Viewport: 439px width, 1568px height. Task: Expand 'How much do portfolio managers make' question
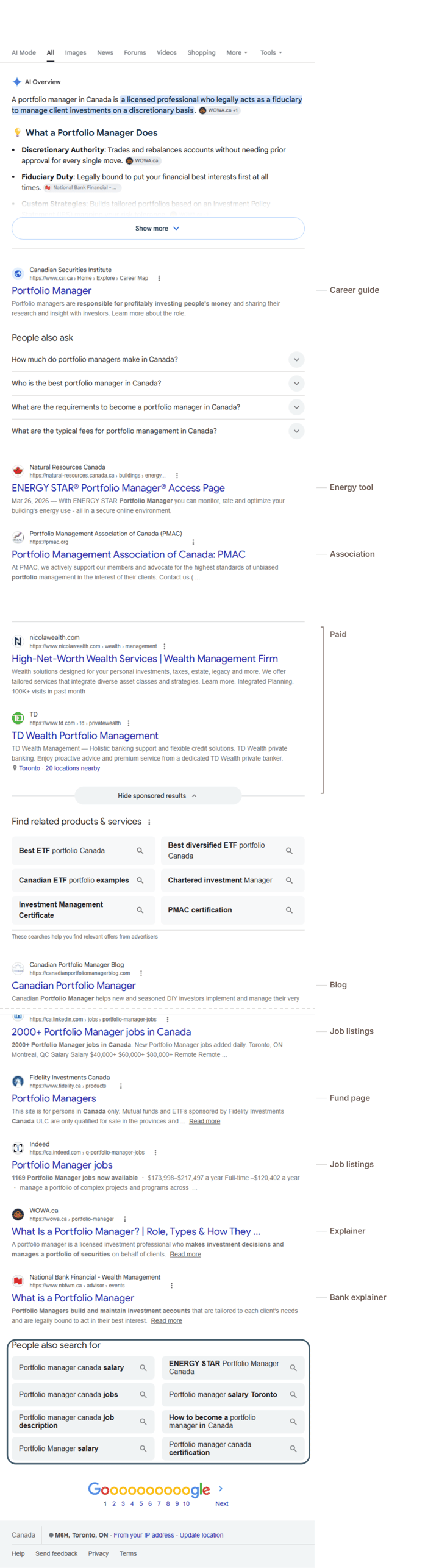tap(158, 359)
